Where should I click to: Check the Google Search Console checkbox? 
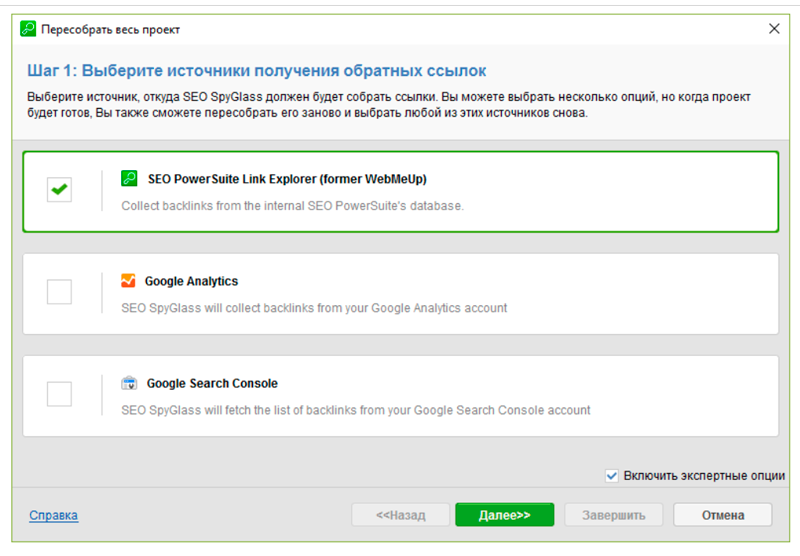(x=59, y=394)
